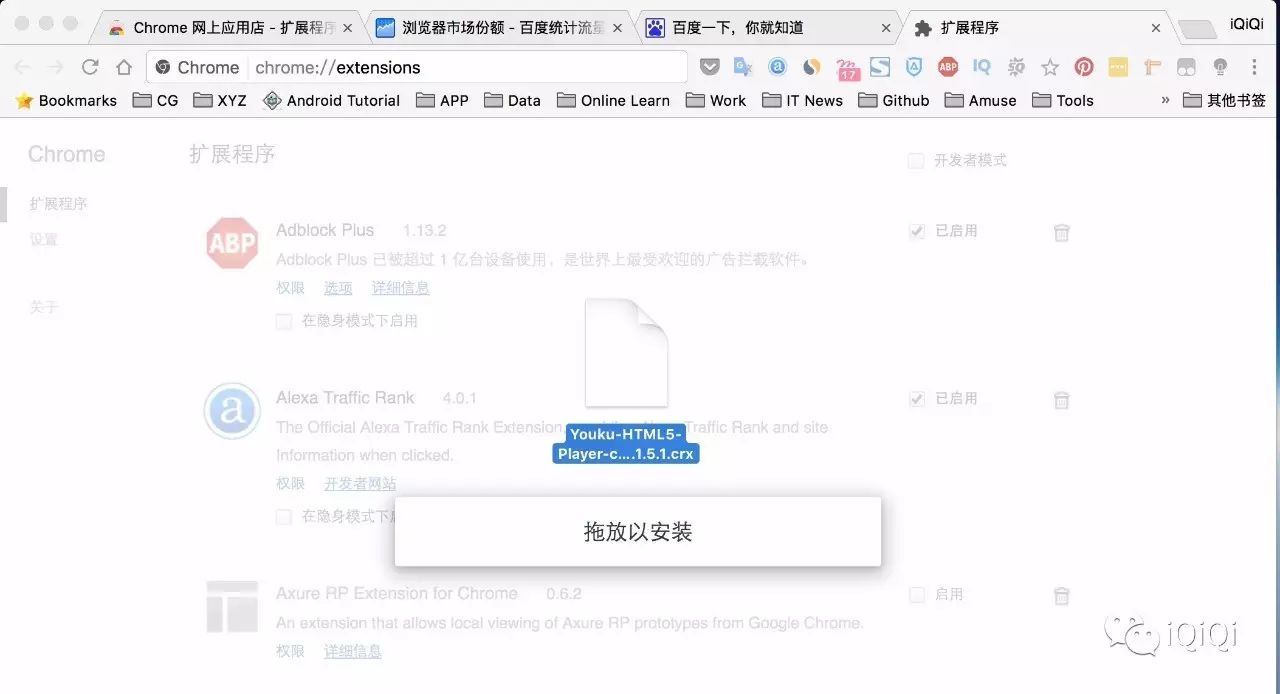The width and height of the screenshot is (1280, 694).
Task: Toggle the 开发者模式 checkbox
Action: (916, 160)
